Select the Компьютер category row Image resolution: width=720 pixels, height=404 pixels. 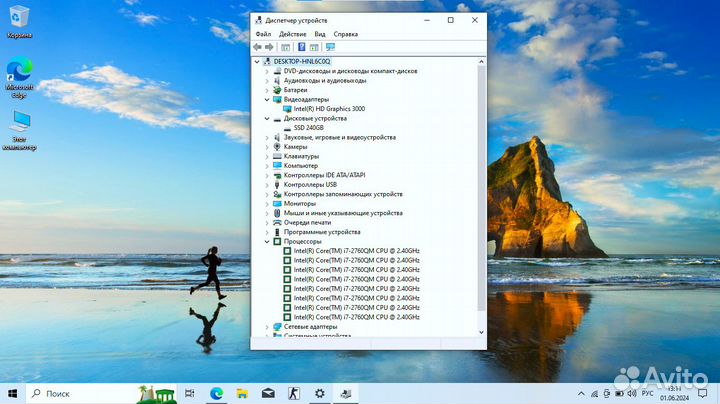coord(301,166)
